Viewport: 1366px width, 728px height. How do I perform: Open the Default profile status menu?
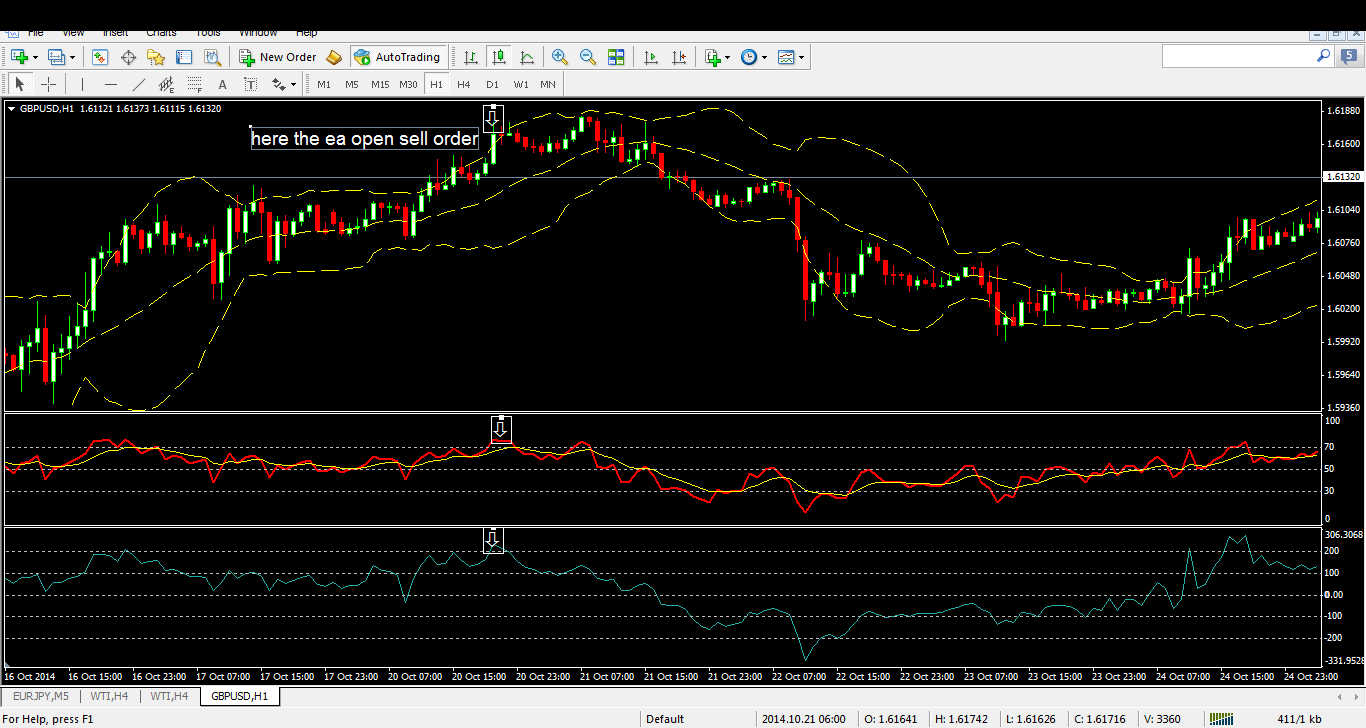[665, 719]
